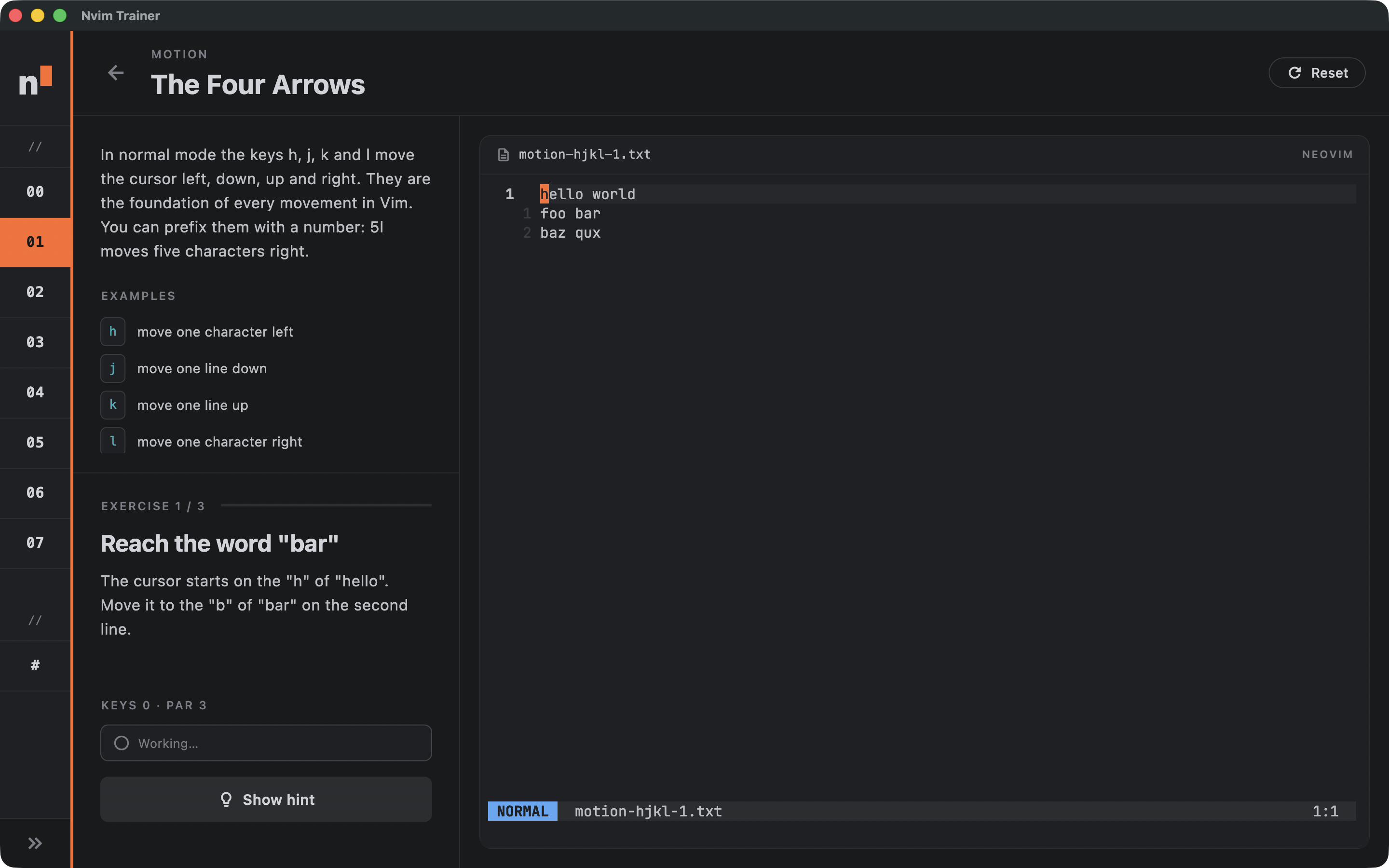Click the MOTION category label
1389x868 pixels.
click(x=179, y=54)
